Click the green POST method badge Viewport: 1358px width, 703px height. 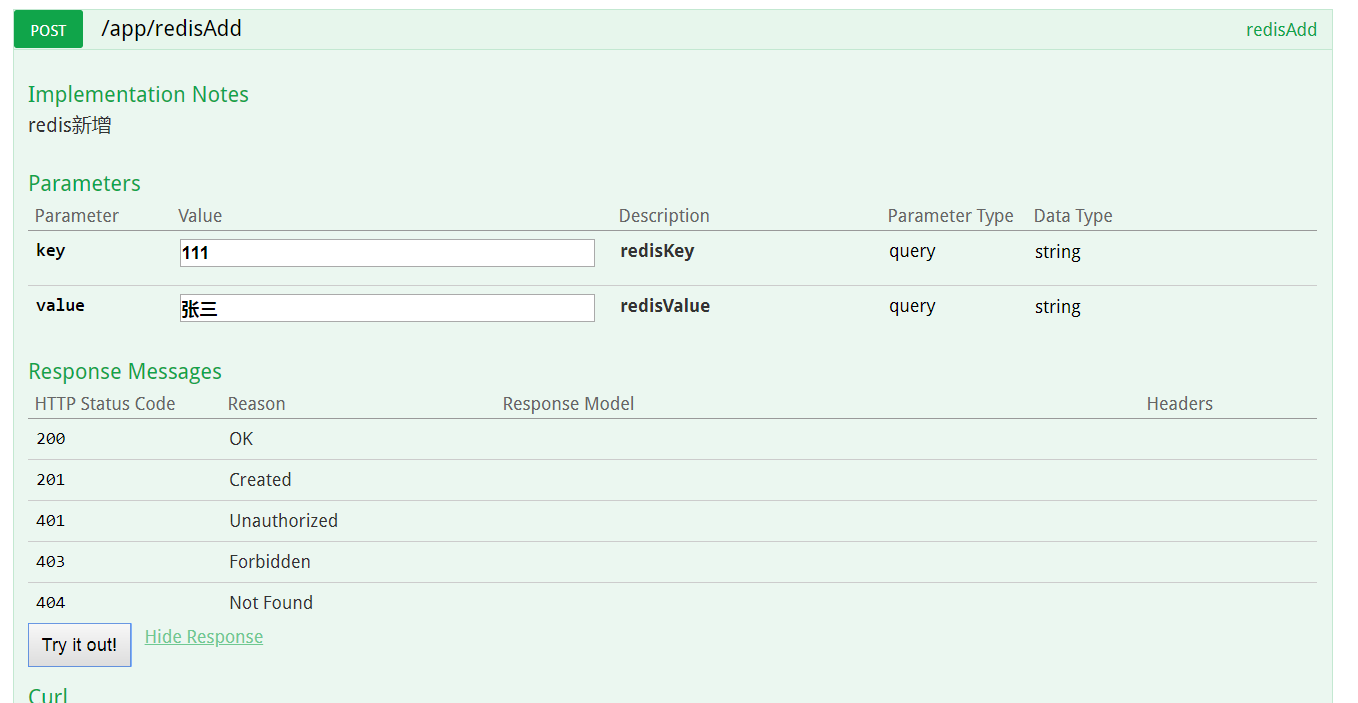48,30
